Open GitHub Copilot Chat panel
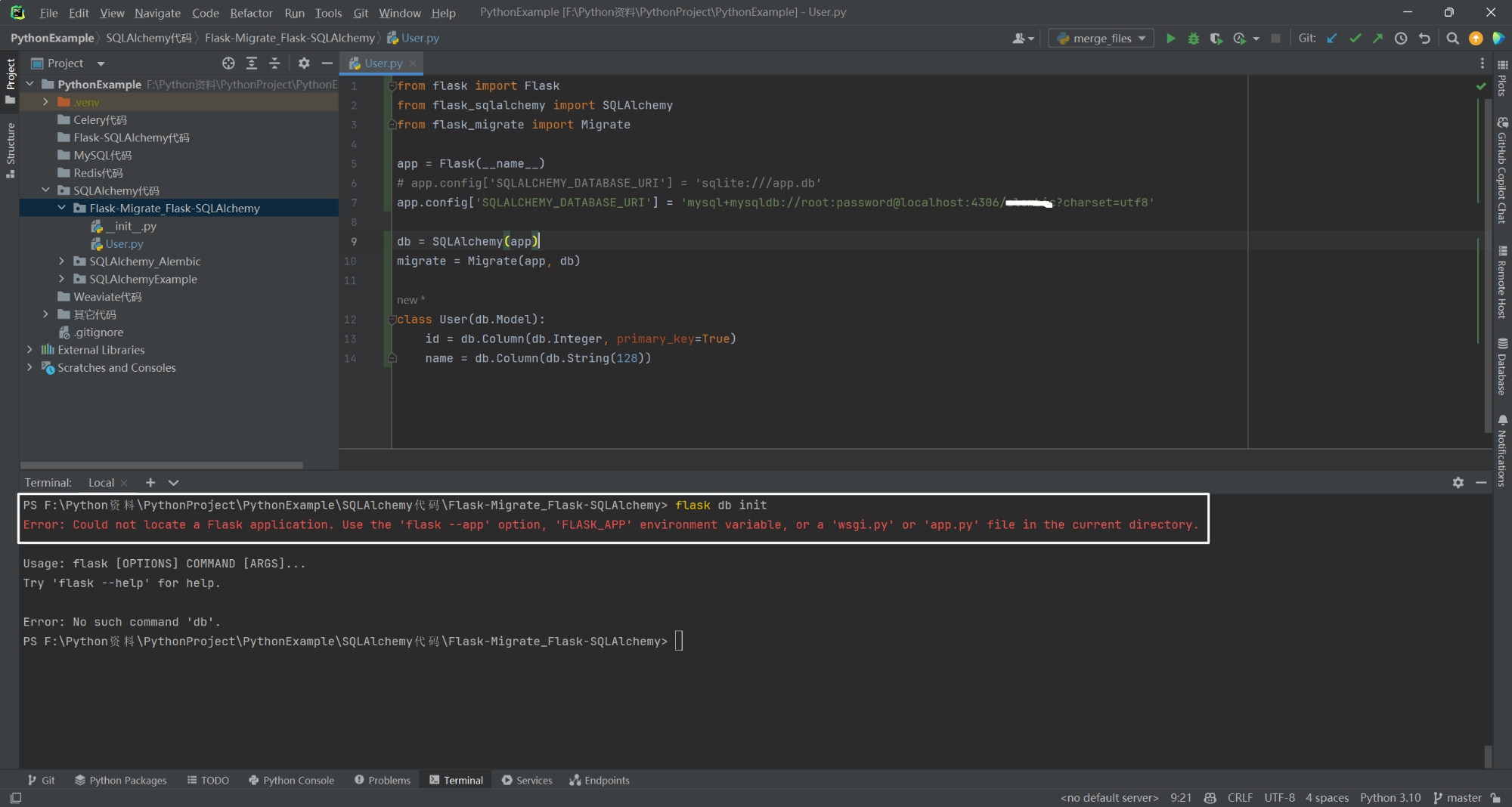 pyautogui.click(x=1501, y=166)
